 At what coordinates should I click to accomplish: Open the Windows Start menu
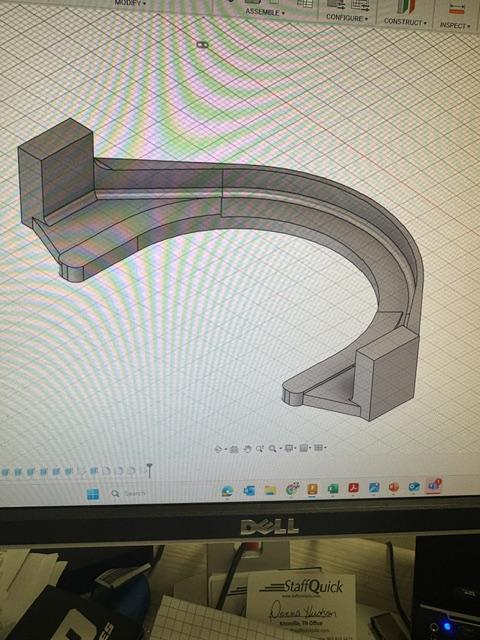pyautogui.click(x=93, y=494)
